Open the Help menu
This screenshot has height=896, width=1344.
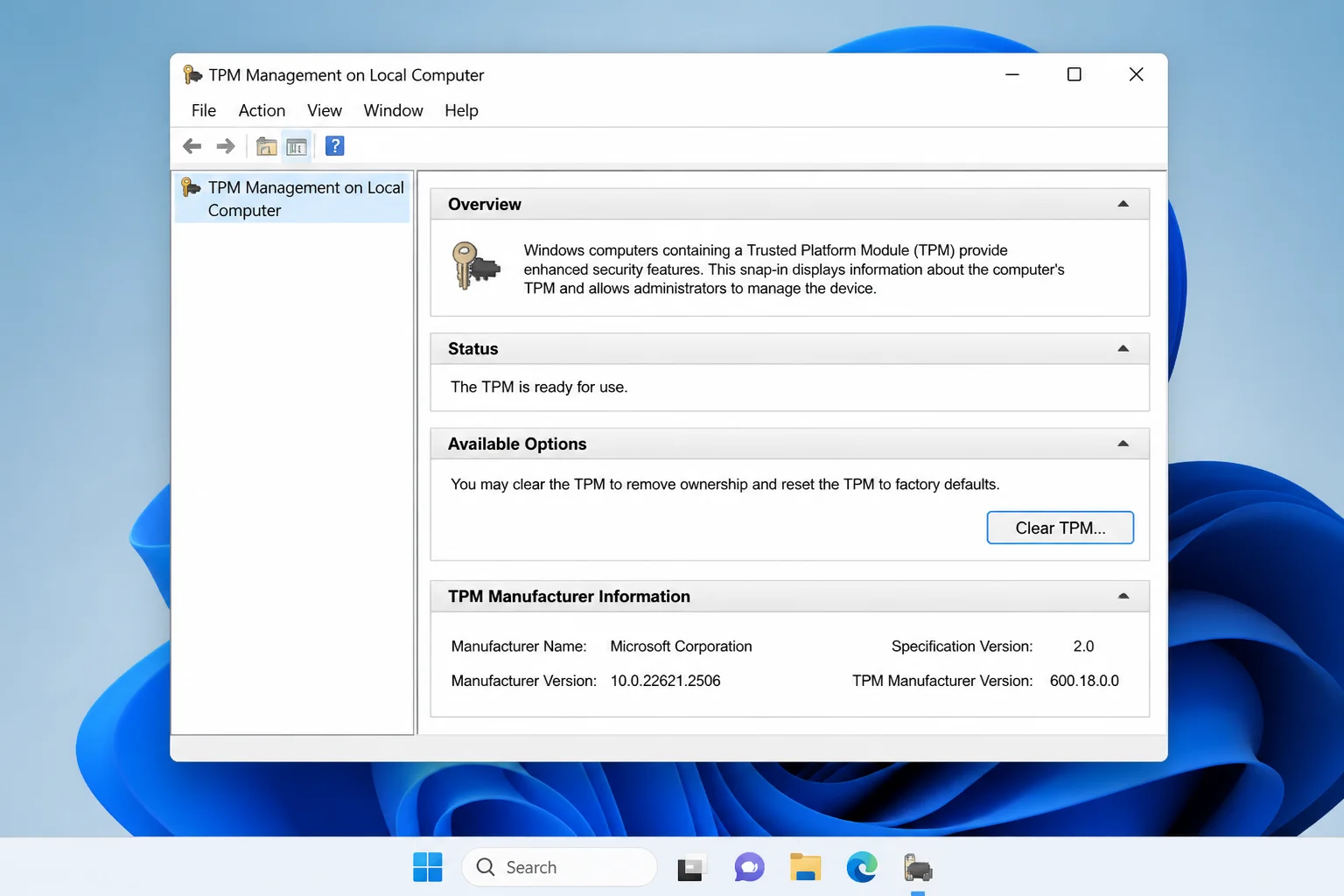tap(461, 110)
